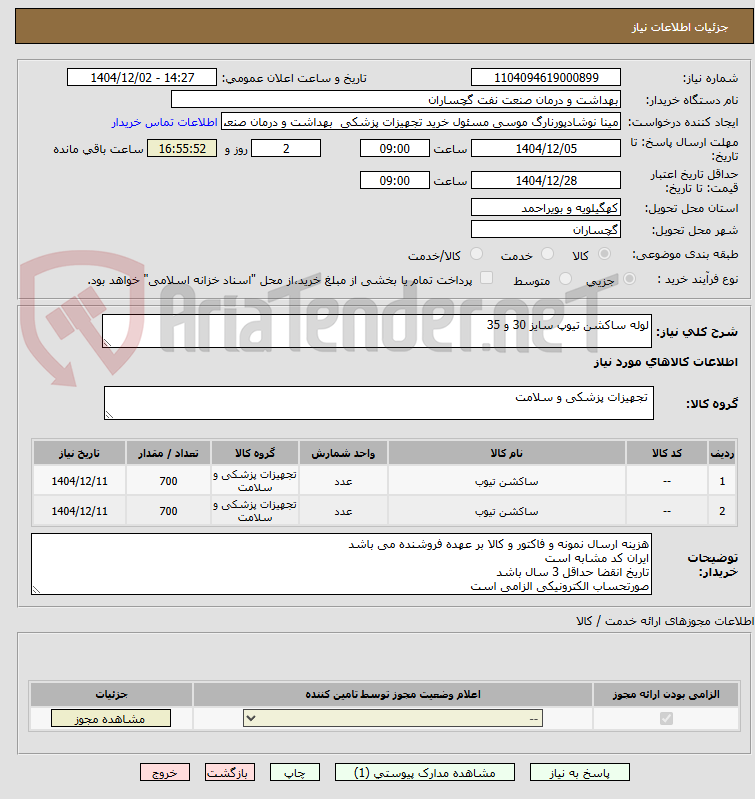
Task: Click the واحد شمارش column header
Action: coord(343,453)
